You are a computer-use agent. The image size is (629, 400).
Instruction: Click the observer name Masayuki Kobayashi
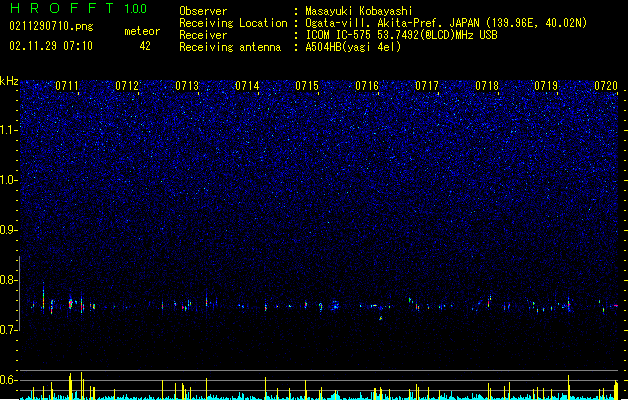click(359, 11)
